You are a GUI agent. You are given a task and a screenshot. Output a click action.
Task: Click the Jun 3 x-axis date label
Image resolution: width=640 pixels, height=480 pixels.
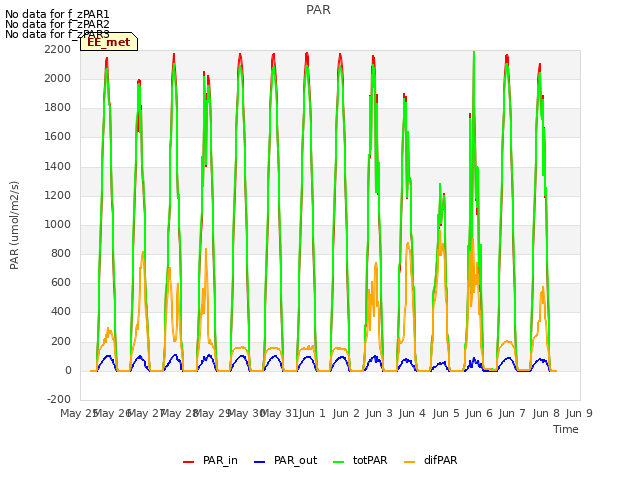[379, 413]
